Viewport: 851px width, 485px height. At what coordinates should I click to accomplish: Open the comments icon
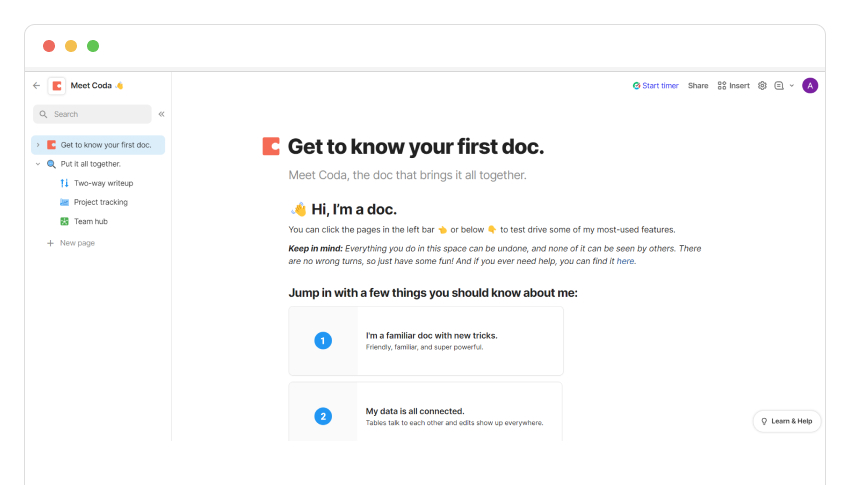(779, 86)
